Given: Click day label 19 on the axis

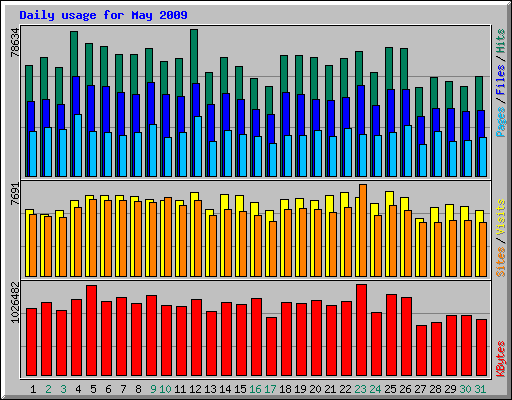Looking at the screenshot, I should tap(300, 389).
